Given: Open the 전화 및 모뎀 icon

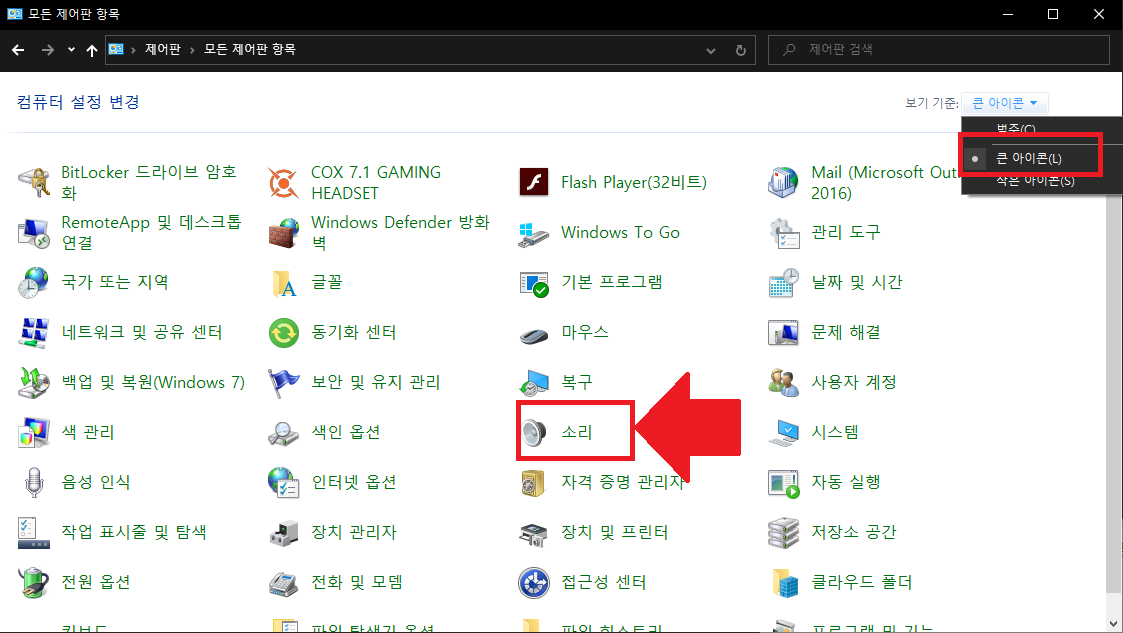Looking at the screenshot, I should click(x=284, y=582).
